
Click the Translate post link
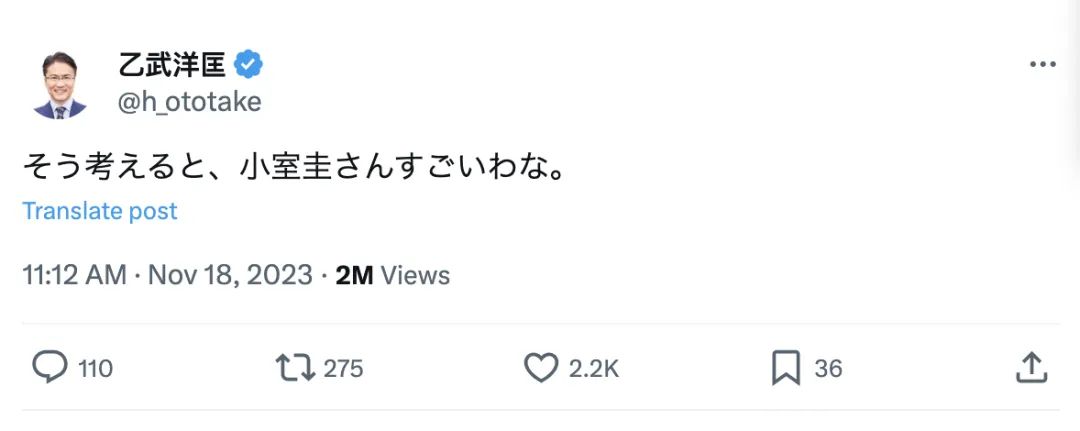(x=100, y=211)
